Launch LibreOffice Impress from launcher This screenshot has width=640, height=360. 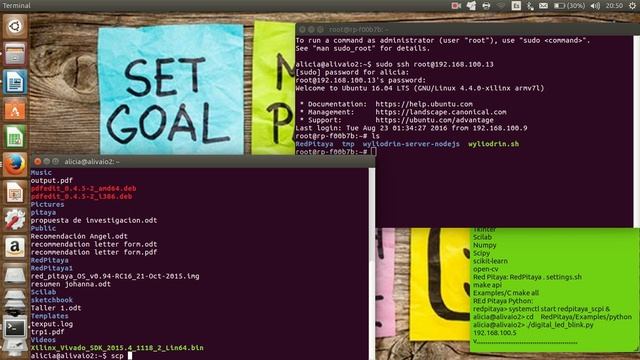15,193
